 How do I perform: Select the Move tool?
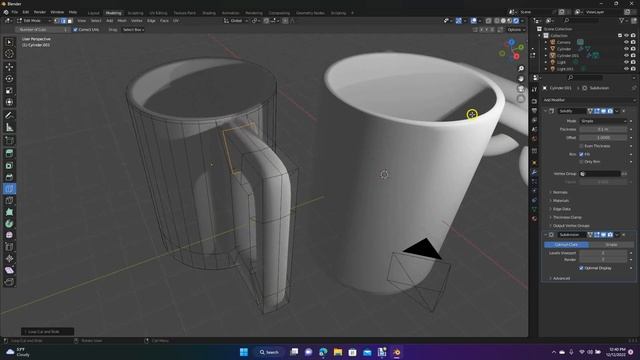[x=9, y=67]
